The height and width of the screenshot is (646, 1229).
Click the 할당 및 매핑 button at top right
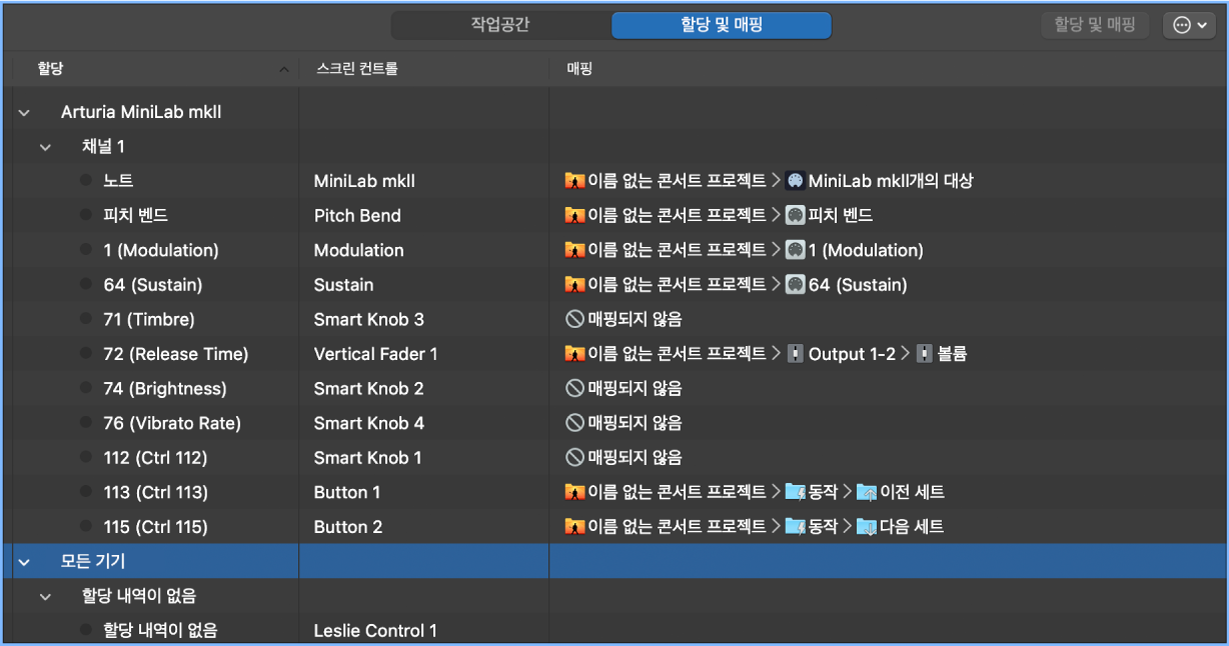click(1095, 25)
